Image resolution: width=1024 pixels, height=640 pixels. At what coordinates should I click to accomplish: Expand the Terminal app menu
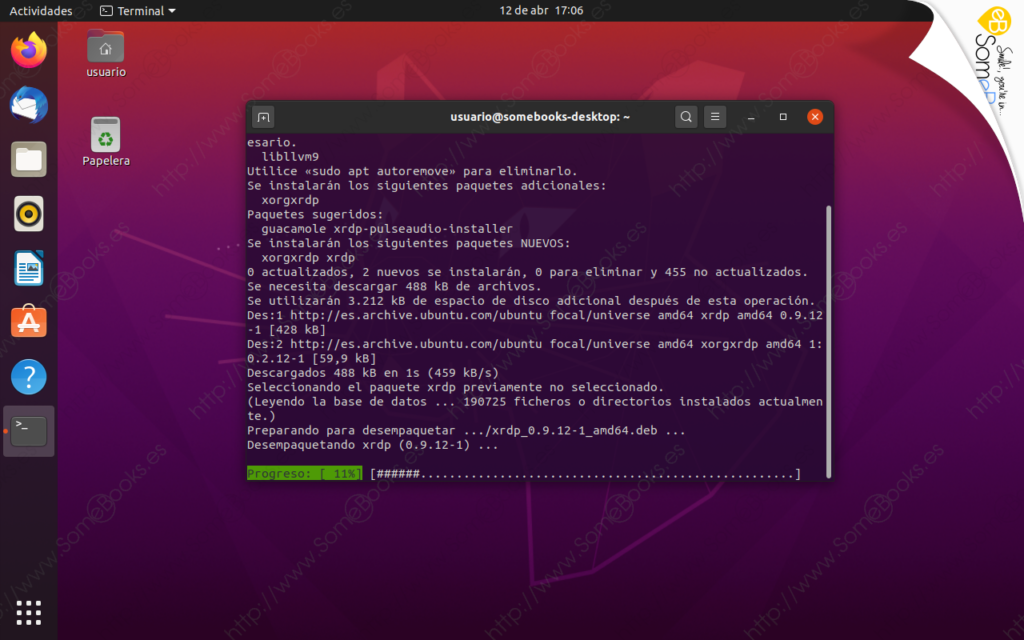(138, 11)
